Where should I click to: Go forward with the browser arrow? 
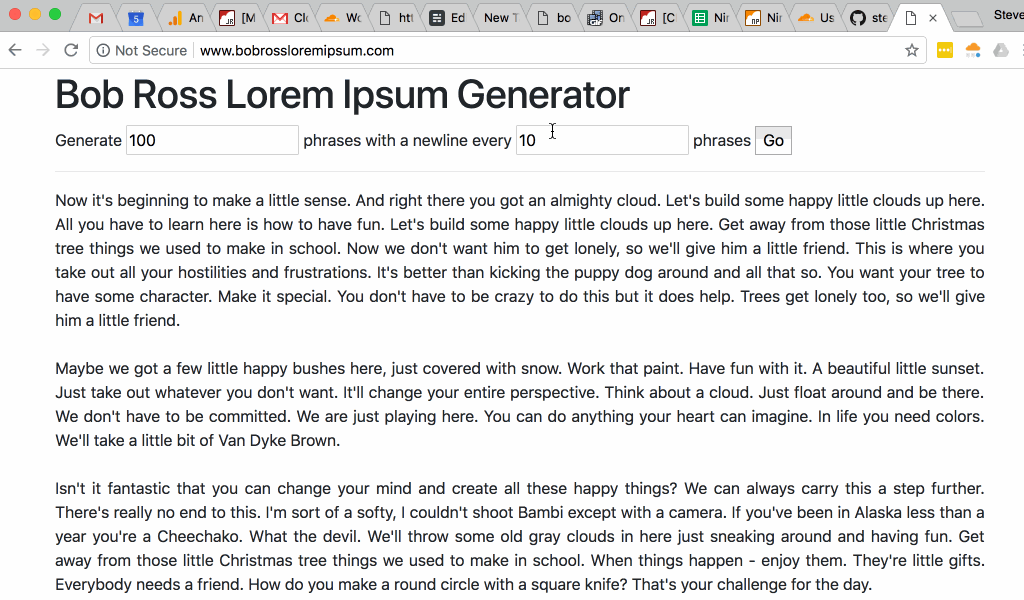(43, 50)
